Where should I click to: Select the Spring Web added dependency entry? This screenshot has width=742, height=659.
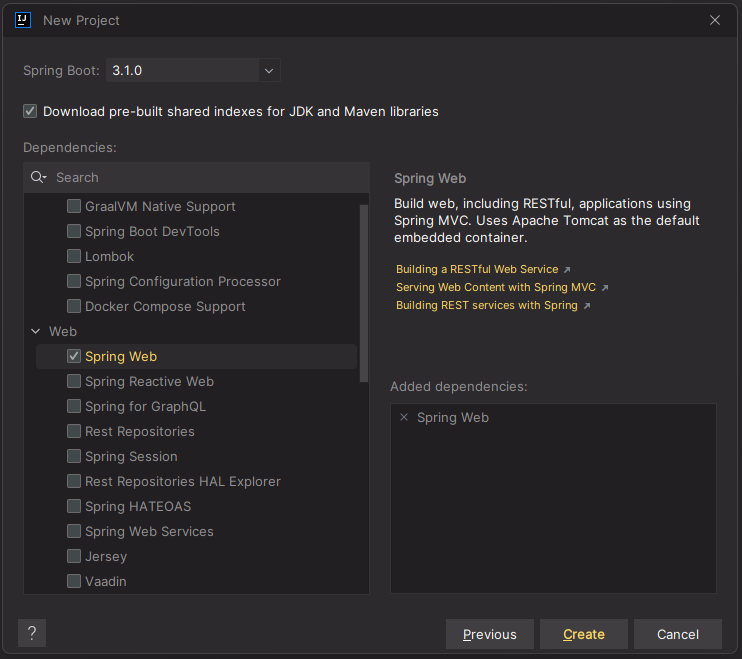[x=453, y=417]
